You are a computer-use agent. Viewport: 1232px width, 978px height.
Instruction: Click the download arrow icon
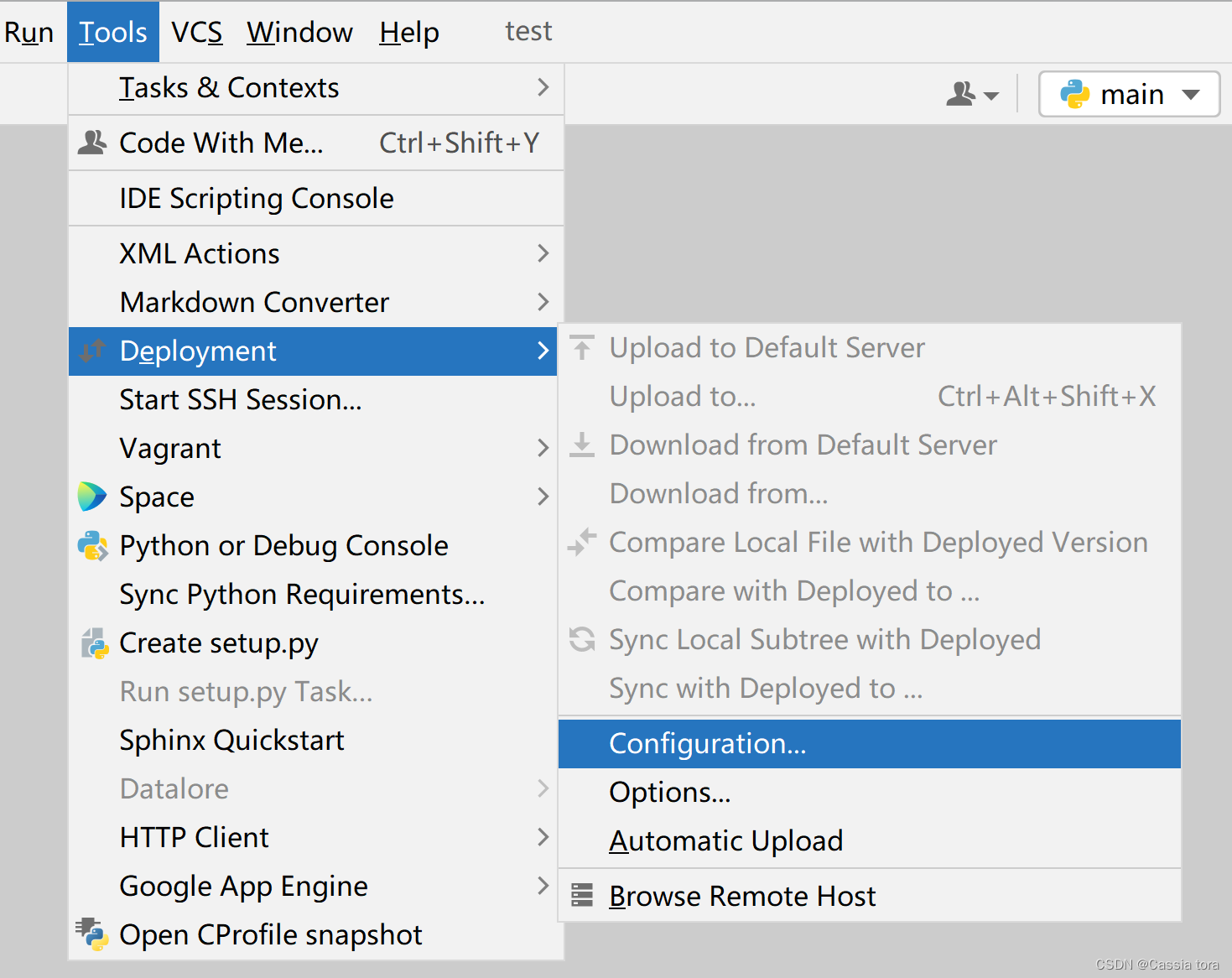(x=582, y=445)
